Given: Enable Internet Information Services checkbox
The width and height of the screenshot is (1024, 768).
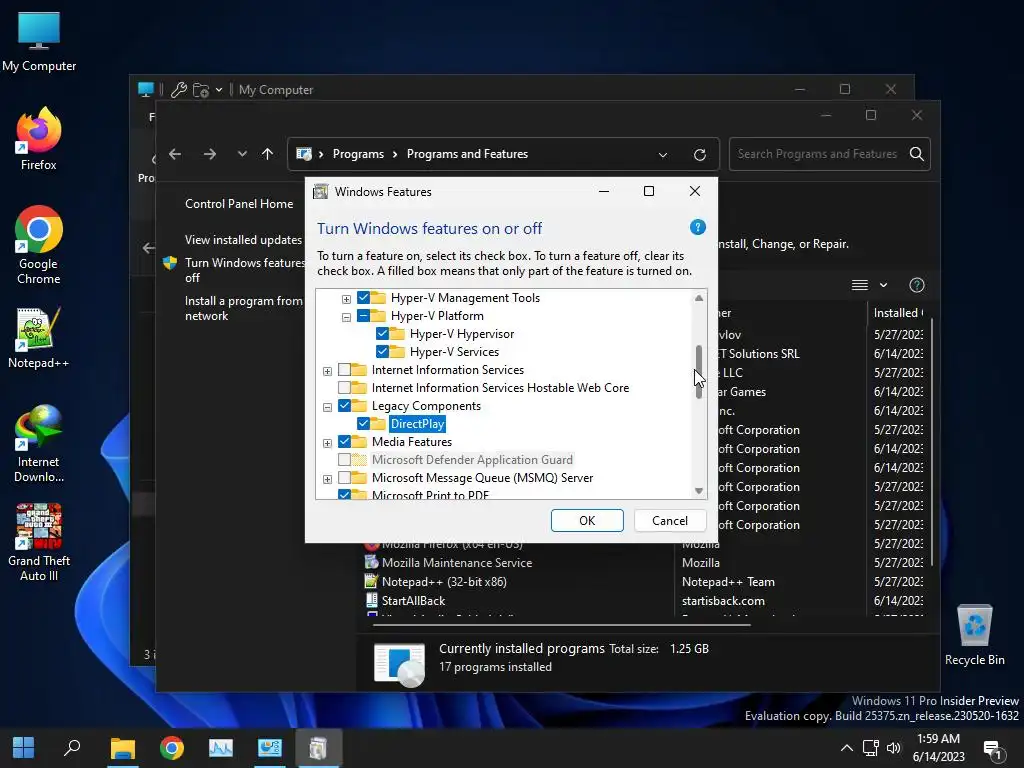Looking at the screenshot, I should coord(345,370).
